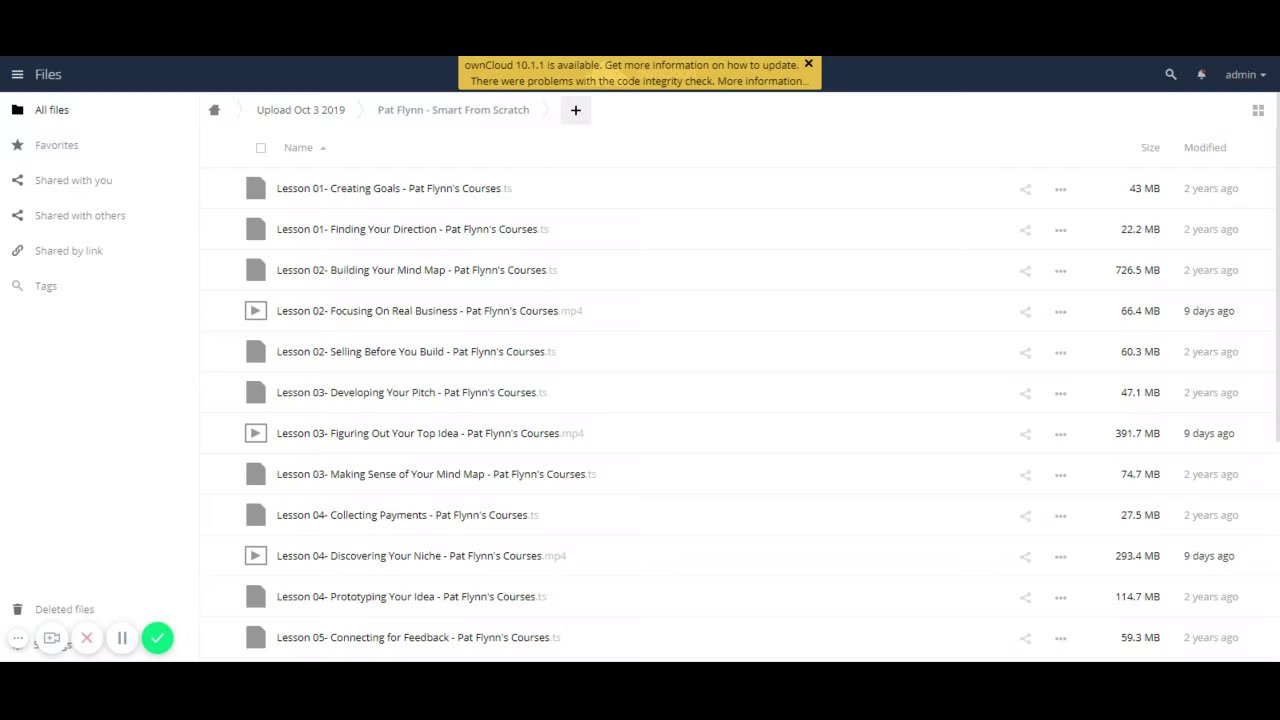This screenshot has width=1280, height=720.
Task: Share Figuring Out Your Top Idea file
Action: 1025,434
